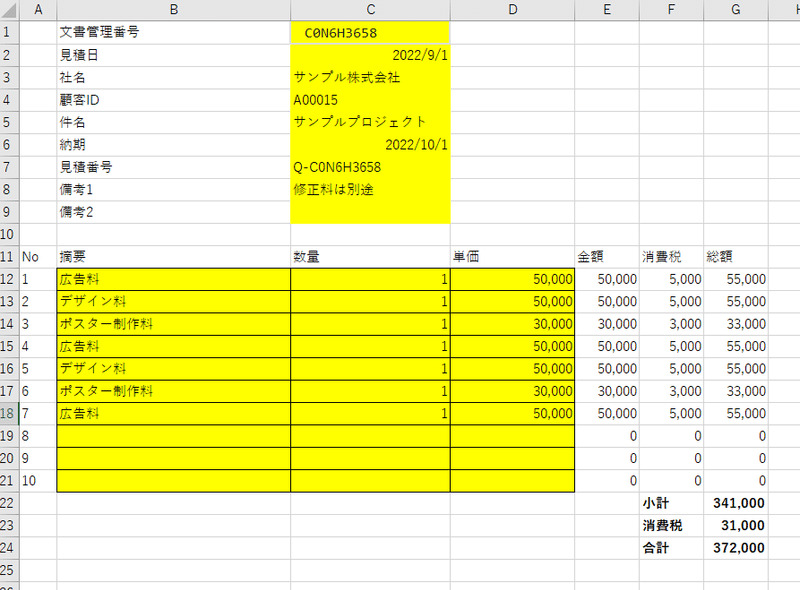Screen dimensions: 800x590
Task: Select the 合計 grand total 372,000
Action: (740, 547)
